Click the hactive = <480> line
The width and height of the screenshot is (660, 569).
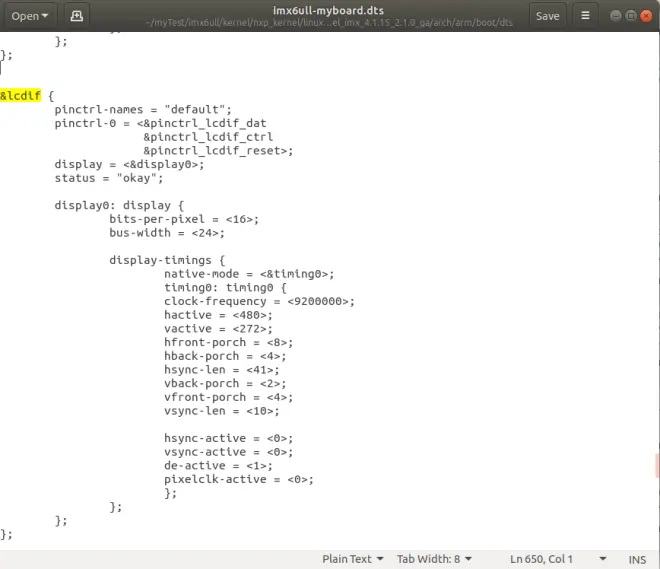[x=218, y=315]
